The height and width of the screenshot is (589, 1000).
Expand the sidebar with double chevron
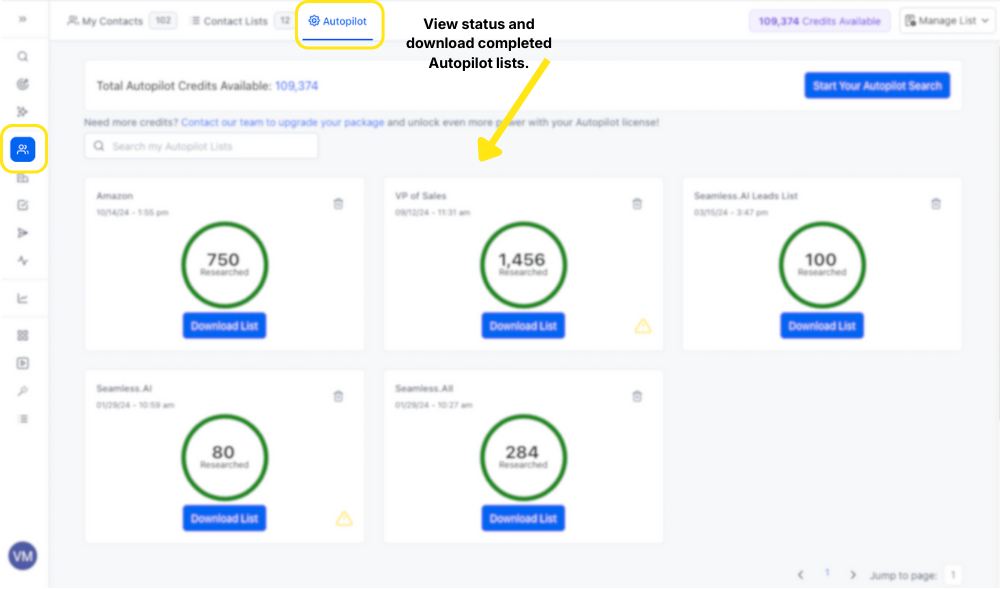click(x=23, y=19)
